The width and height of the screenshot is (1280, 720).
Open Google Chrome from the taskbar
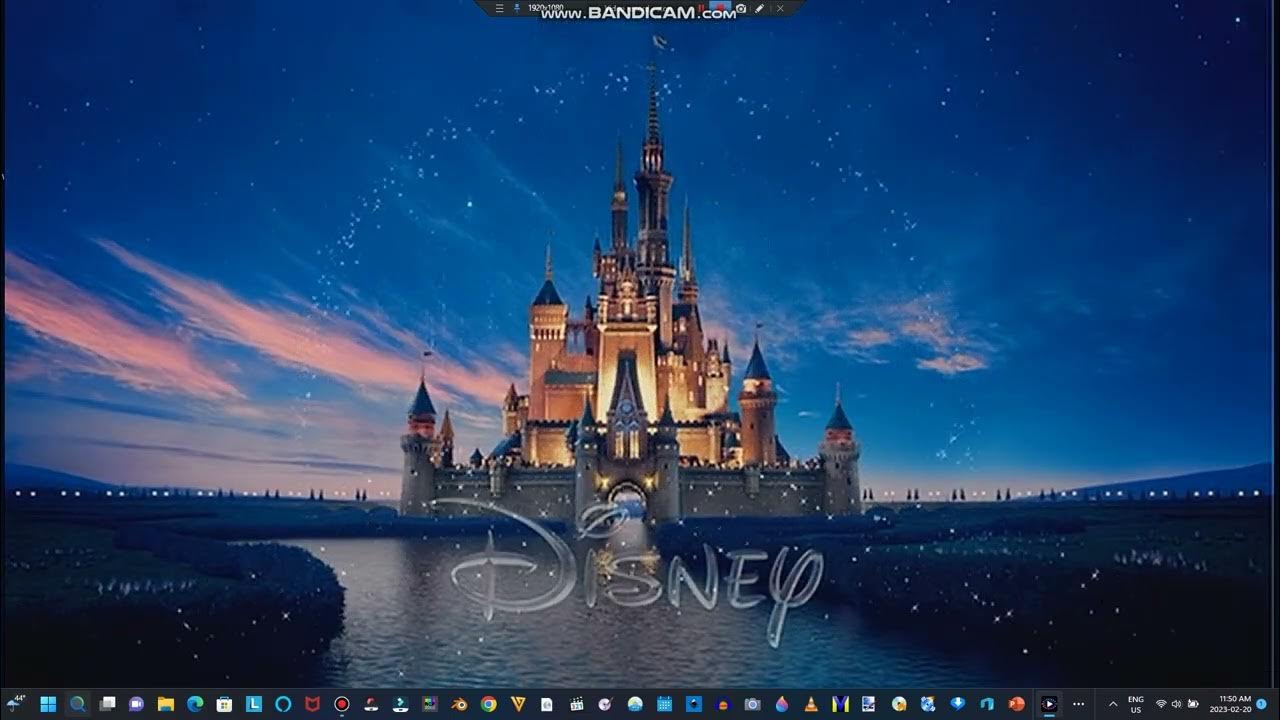coord(488,704)
